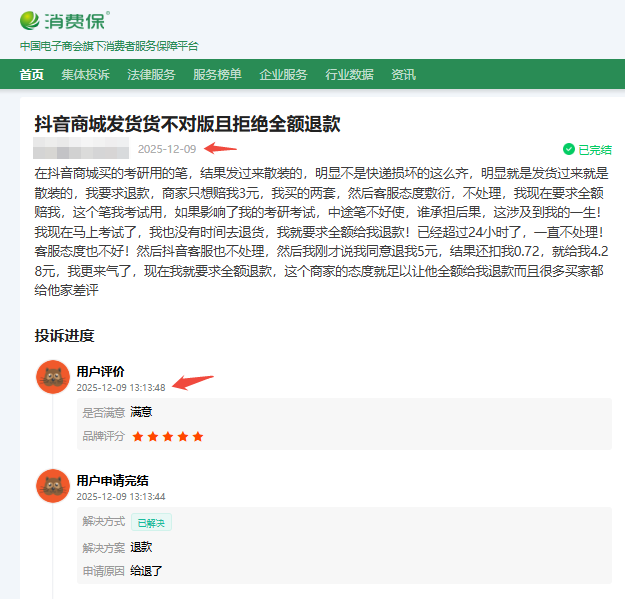
Task: Click the 消费保 green leaf logo
Action: tap(32, 20)
